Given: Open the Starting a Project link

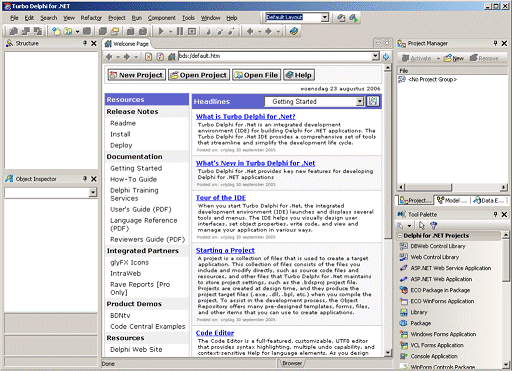Looking at the screenshot, I should pyautogui.click(x=225, y=250).
